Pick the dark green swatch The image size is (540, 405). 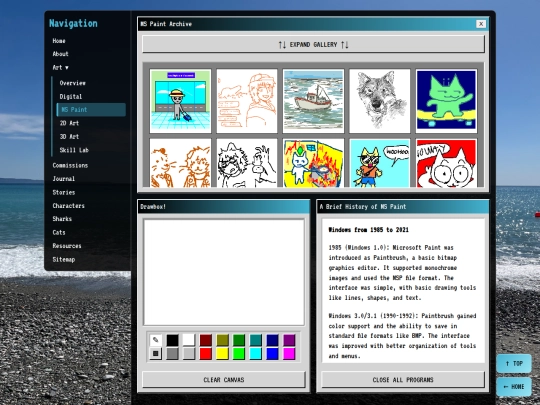tap(239, 340)
